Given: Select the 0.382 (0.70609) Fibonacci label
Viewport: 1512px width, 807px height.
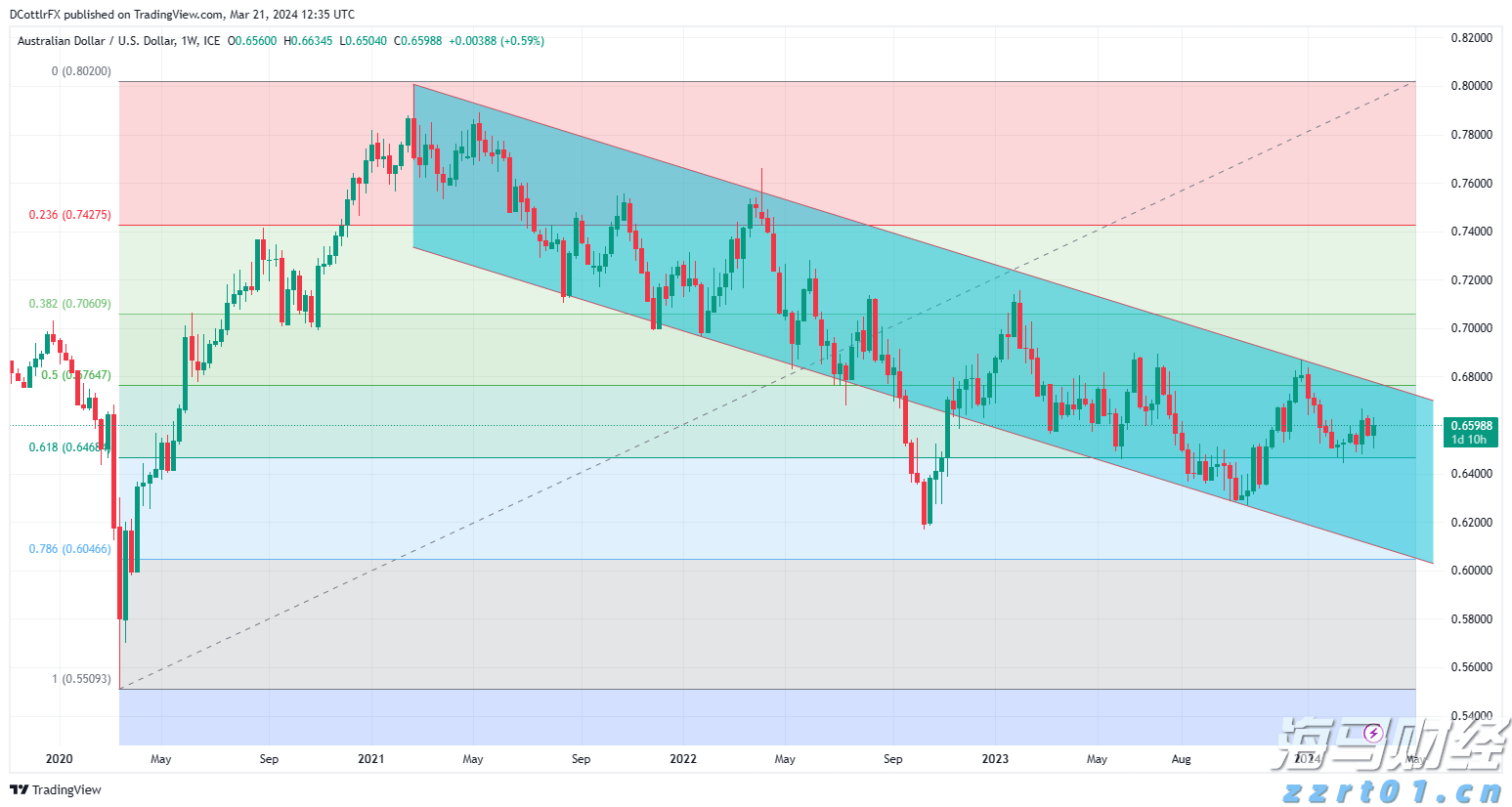Looking at the screenshot, I should [x=69, y=304].
